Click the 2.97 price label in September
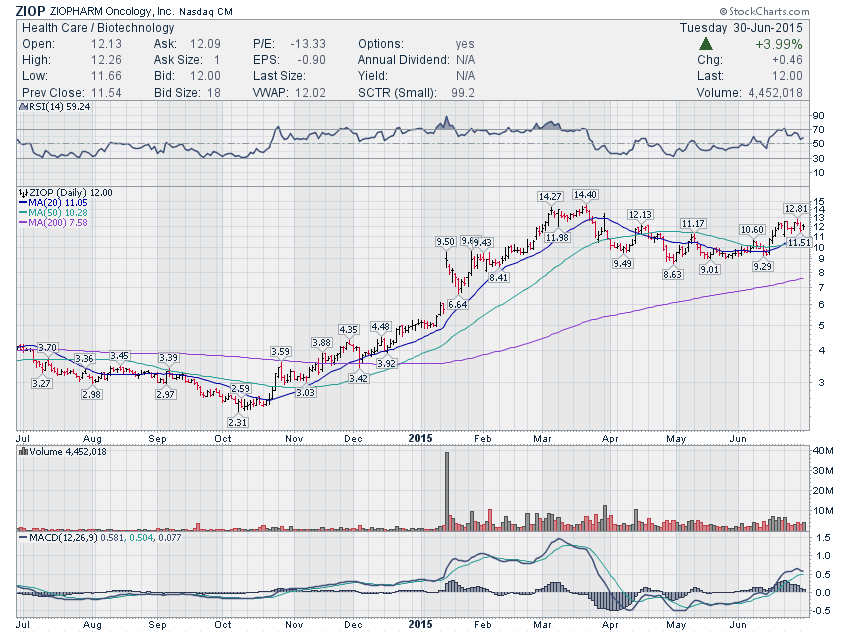The image size is (850, 633). (x=165, y=395)
